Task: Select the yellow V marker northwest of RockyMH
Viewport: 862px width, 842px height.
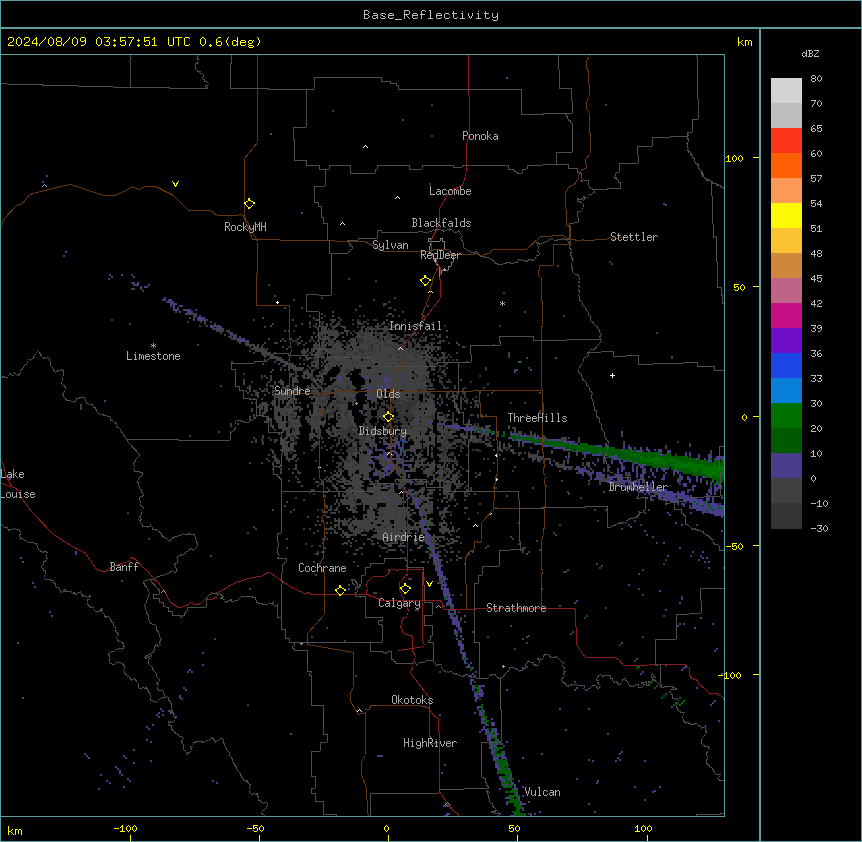Action: tap(175, 184)
